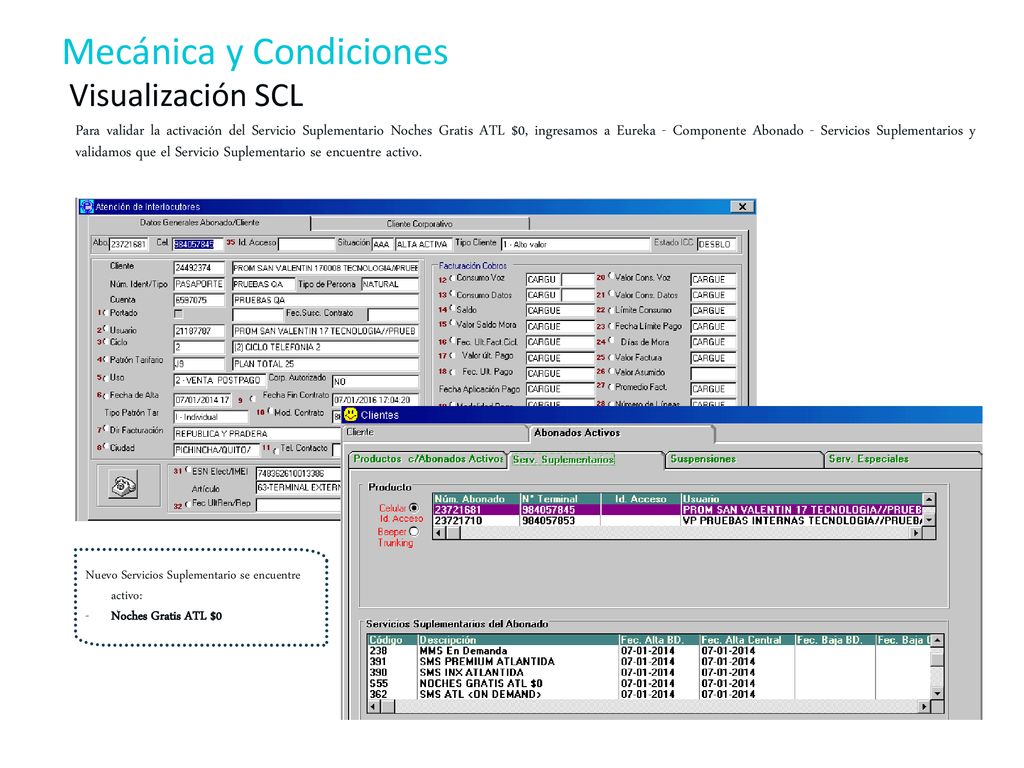This screenshot has width=1024, height=768.
Task: Click terminal number 984057853
Action: click(x=549, y=520)
